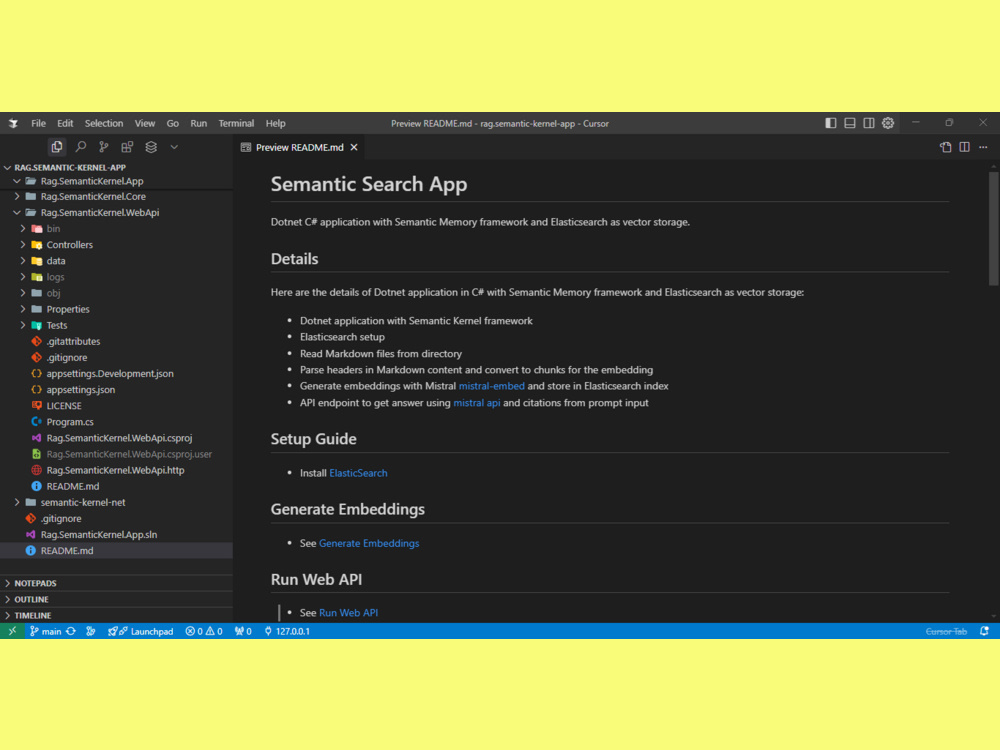Show errors and warnings count
The height and width of the screenshot is (750, 1000).
click(204, 631)
